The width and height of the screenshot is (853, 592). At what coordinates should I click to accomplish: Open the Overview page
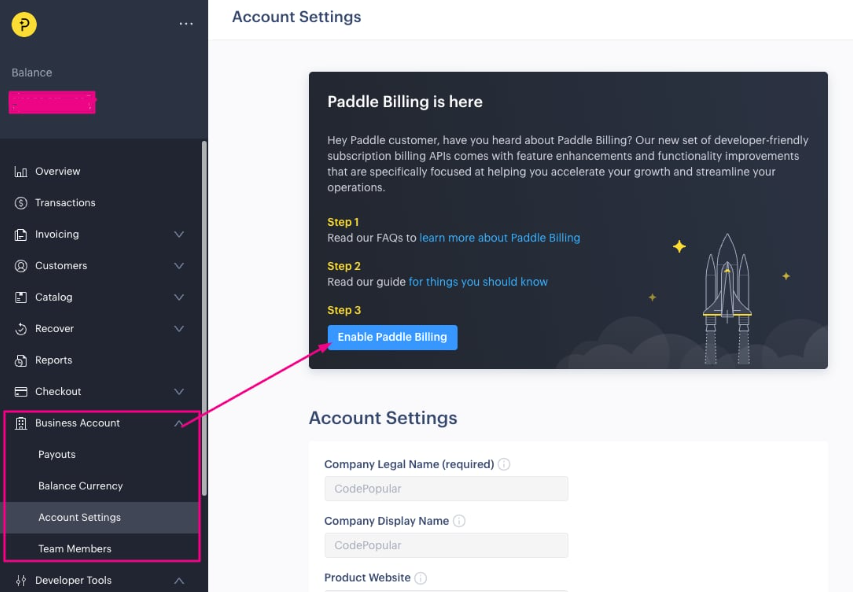58,171
